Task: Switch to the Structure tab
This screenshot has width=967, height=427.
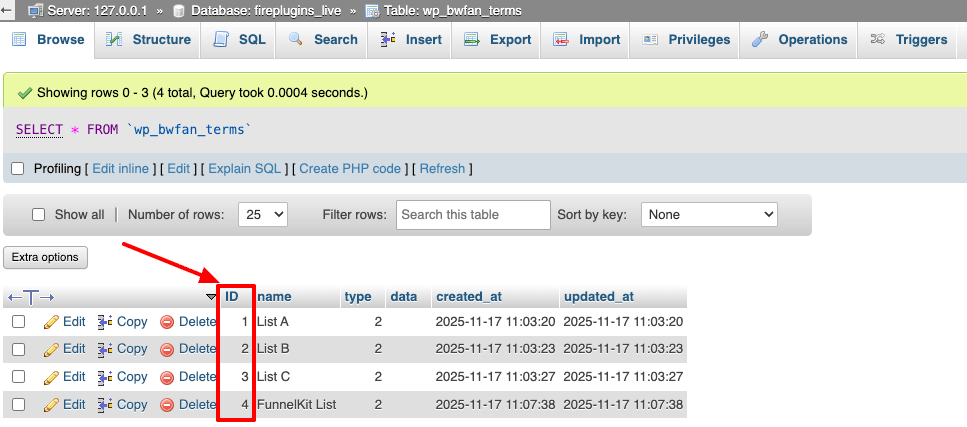Action: click(x=148, y=40)
